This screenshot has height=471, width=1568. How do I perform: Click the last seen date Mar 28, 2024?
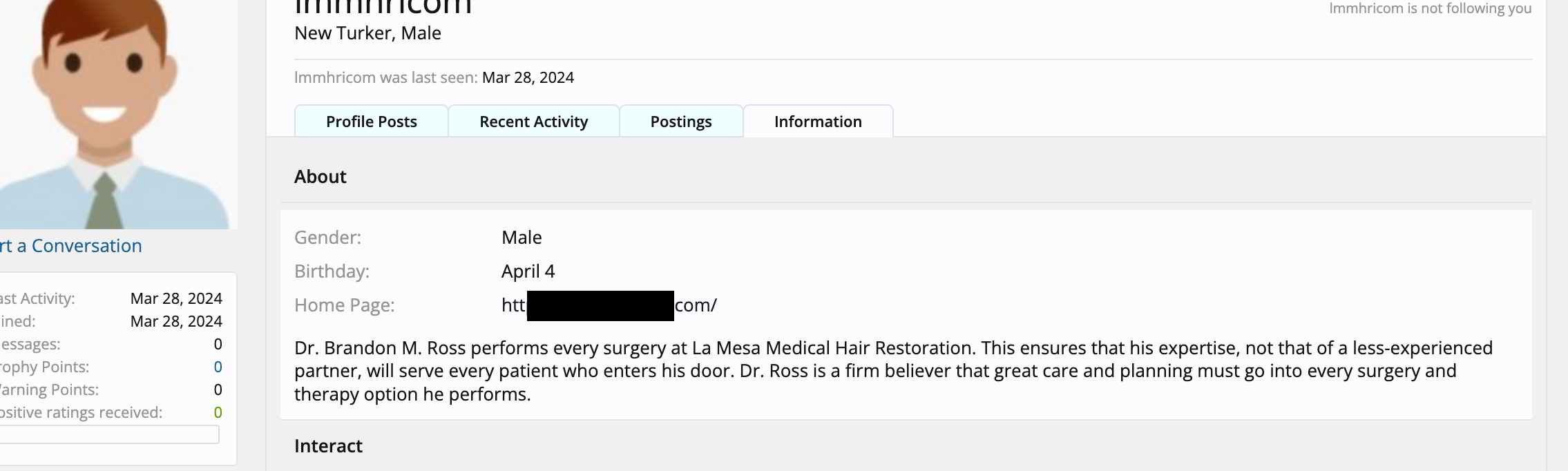coord(528,77)
